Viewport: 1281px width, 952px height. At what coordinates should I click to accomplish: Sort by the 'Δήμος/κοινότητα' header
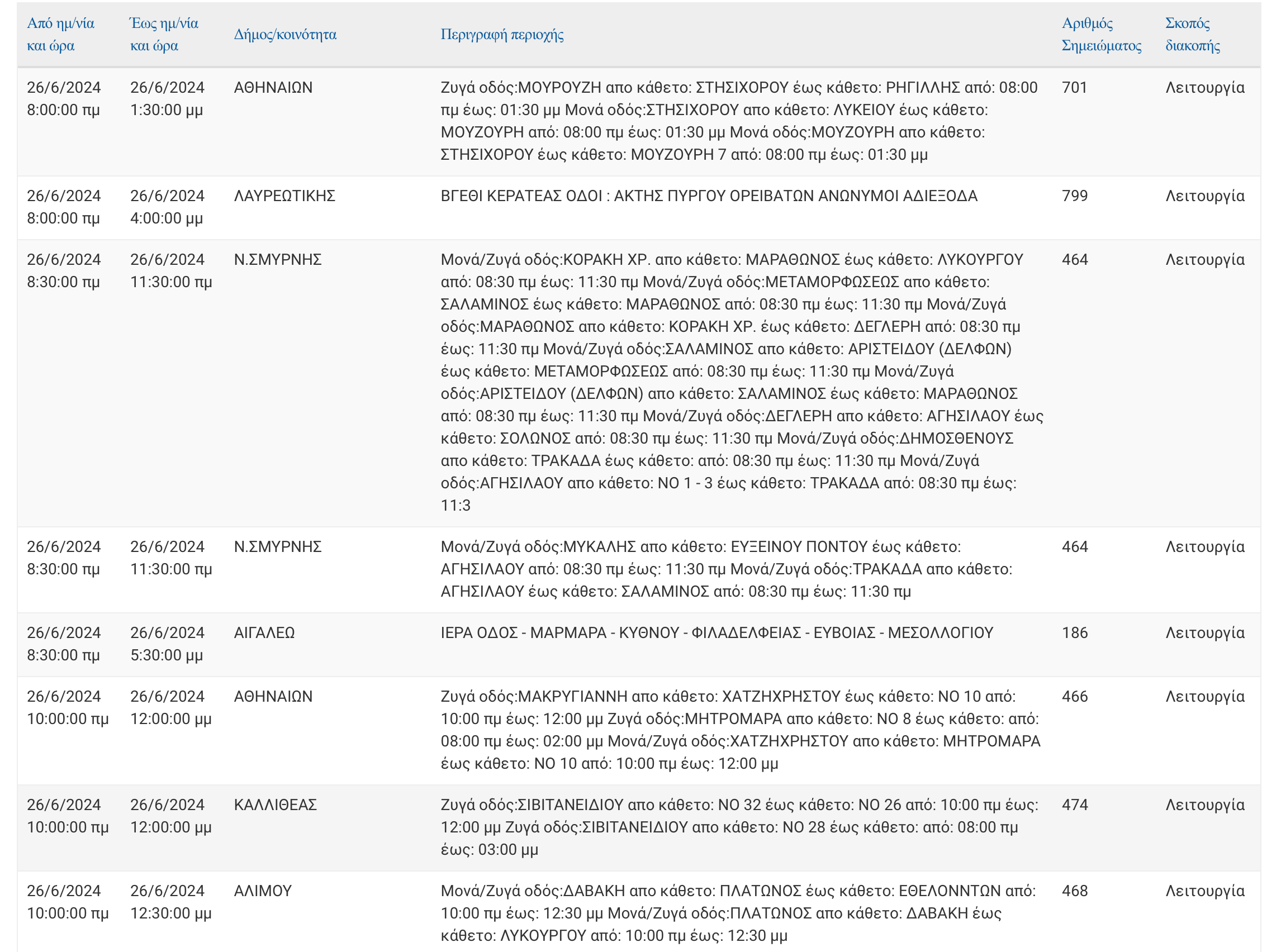coord(285,35)
